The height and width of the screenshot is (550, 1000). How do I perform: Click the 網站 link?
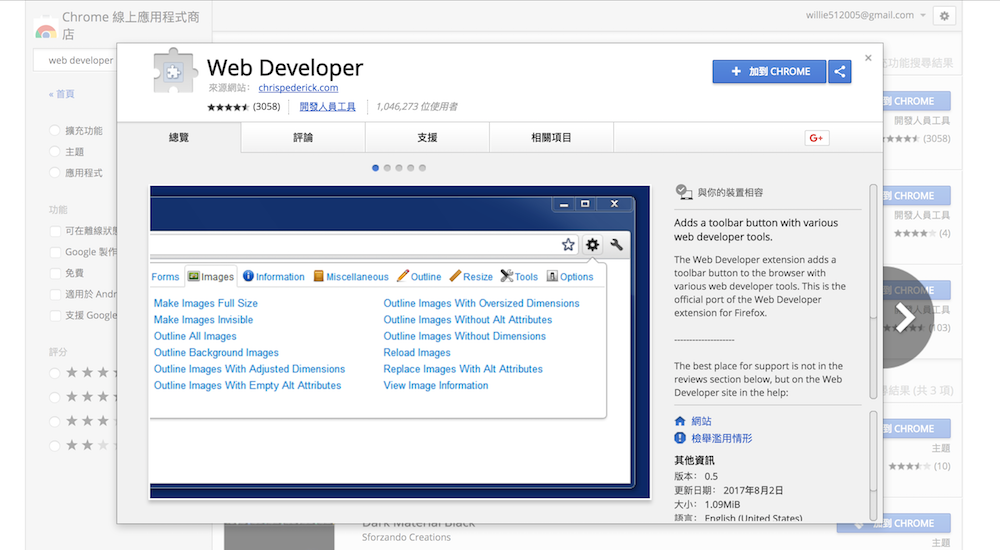tap(702, 421)
